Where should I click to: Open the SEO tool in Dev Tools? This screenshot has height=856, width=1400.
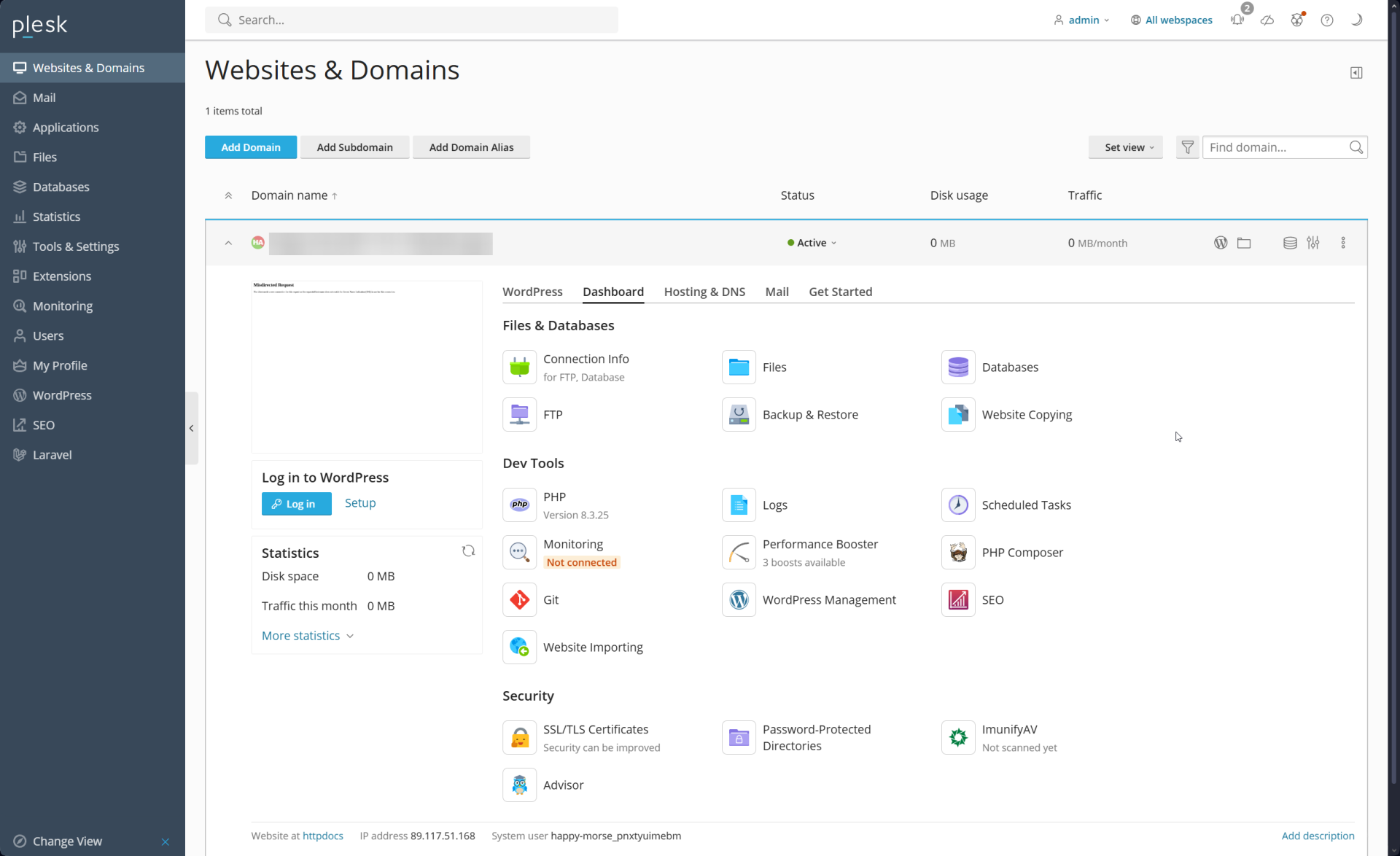coord(973,599)
